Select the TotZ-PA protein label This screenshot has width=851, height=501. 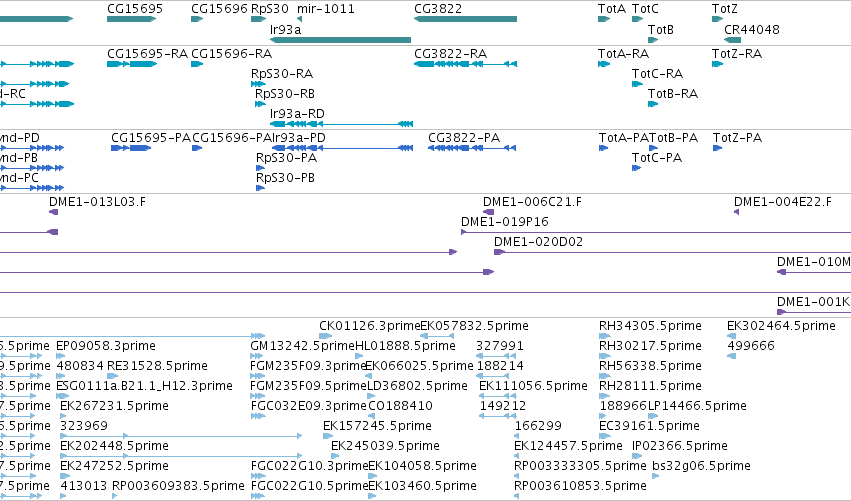(x=737, y=138)
